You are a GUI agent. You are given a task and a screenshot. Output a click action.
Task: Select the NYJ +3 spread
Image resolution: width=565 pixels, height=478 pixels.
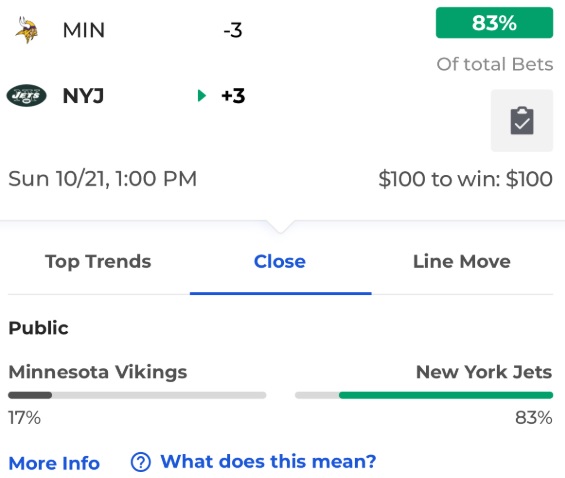pos(233,96)
